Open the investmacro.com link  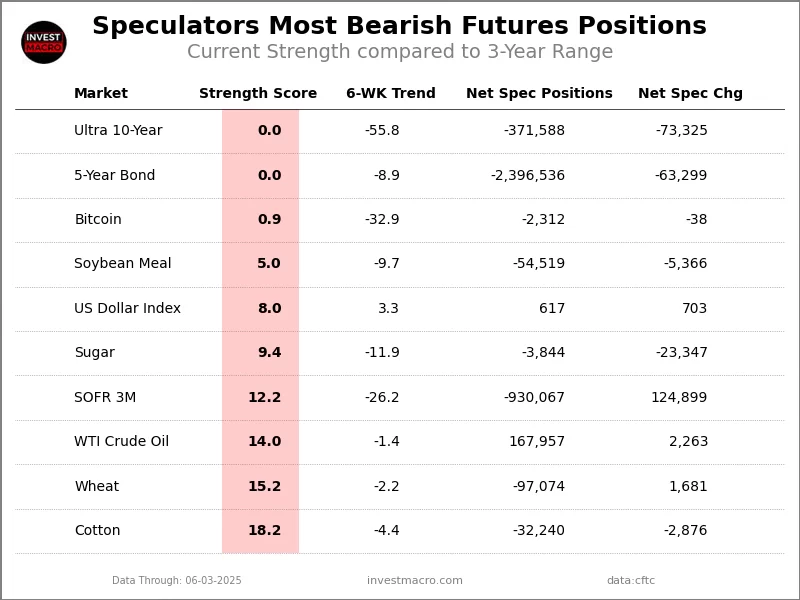click(x=415, y=581)
